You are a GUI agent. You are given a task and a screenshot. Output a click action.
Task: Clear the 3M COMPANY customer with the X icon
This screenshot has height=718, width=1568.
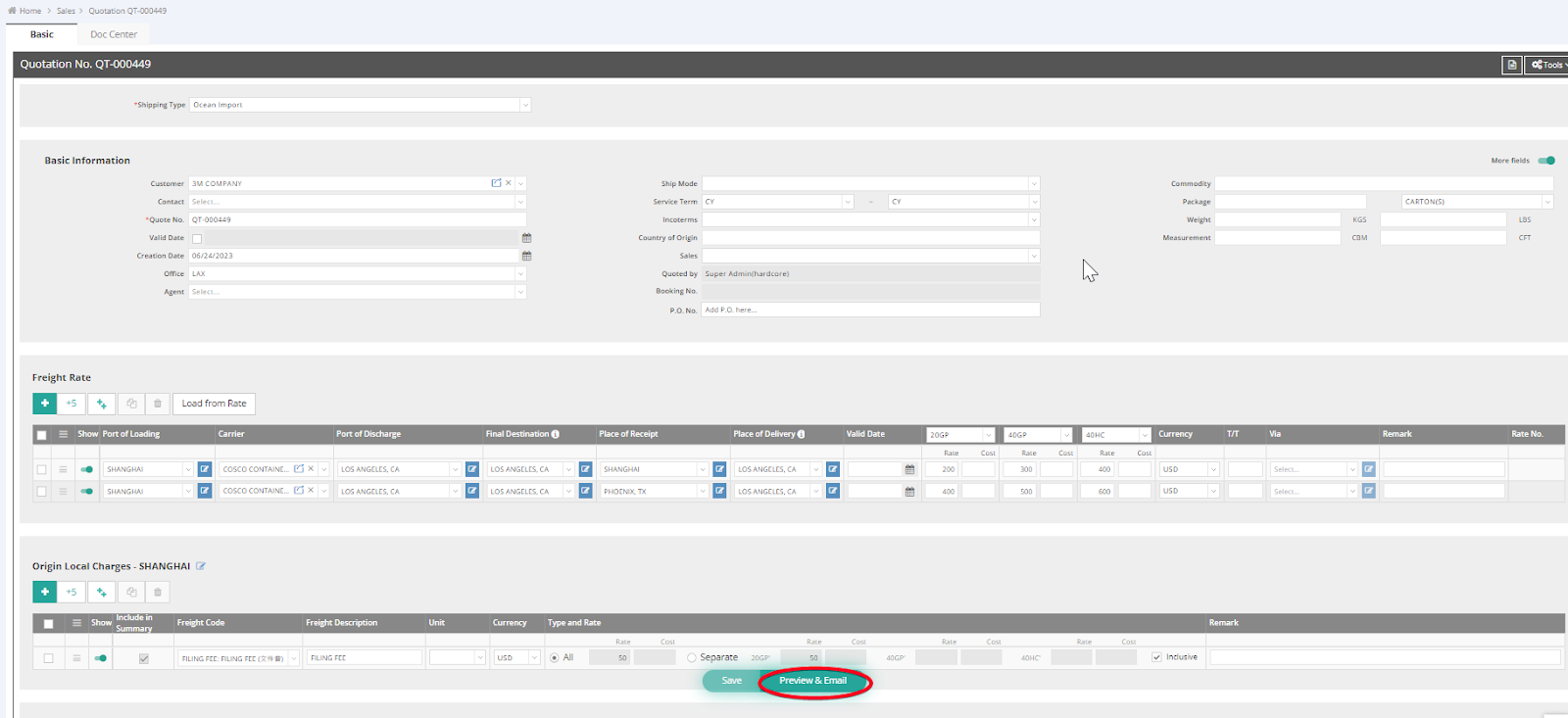[509, 183]
